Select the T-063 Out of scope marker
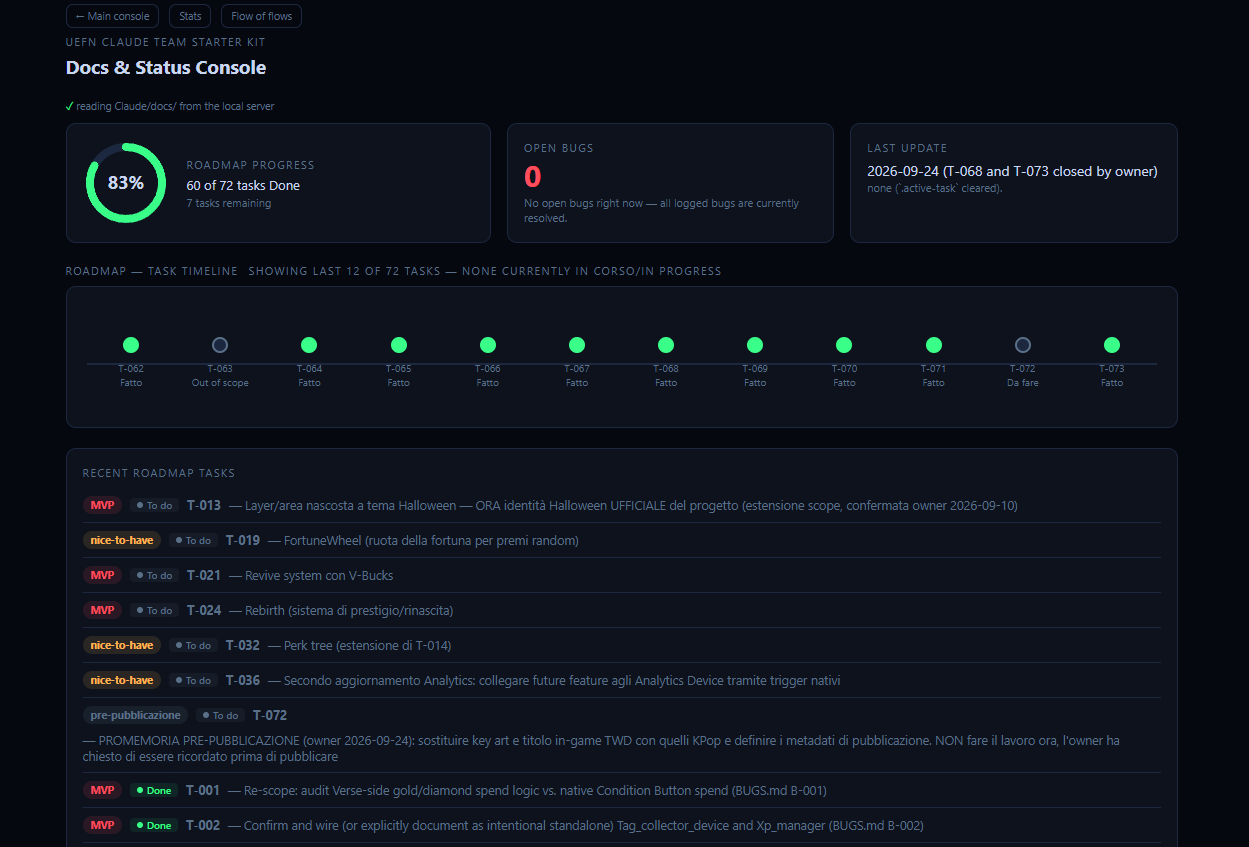Image resolution: width=1249 pixels, height=847 pixels. click(220, 345)
